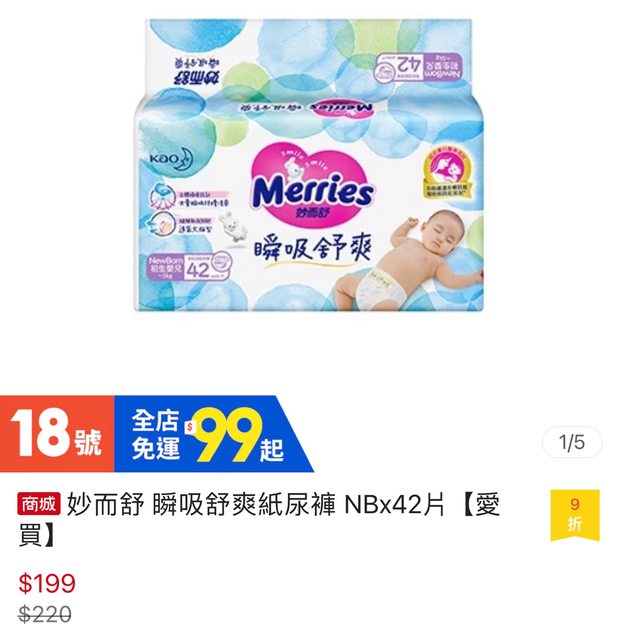Click the crossed-out $220 original price
Screen dimensions: 617x640
coord(45,614)
